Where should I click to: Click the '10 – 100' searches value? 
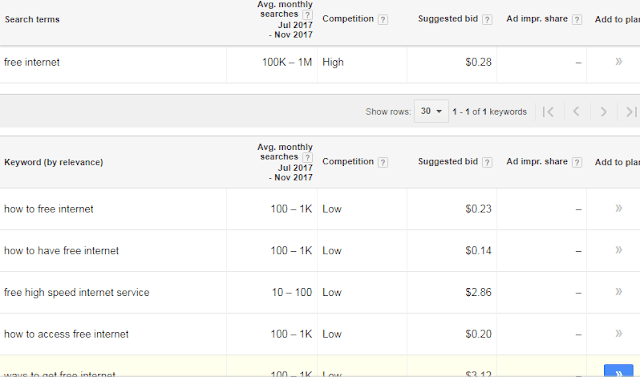(292, 293)
